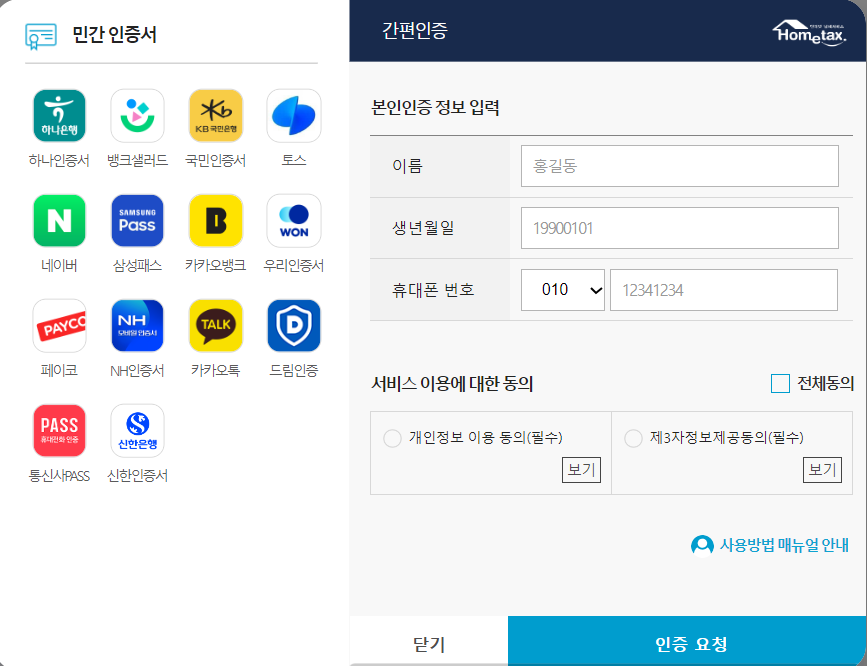Choose the Banksalad authentication icon
The width and height of the screenshot is (867, 666).
click(137, 116)
